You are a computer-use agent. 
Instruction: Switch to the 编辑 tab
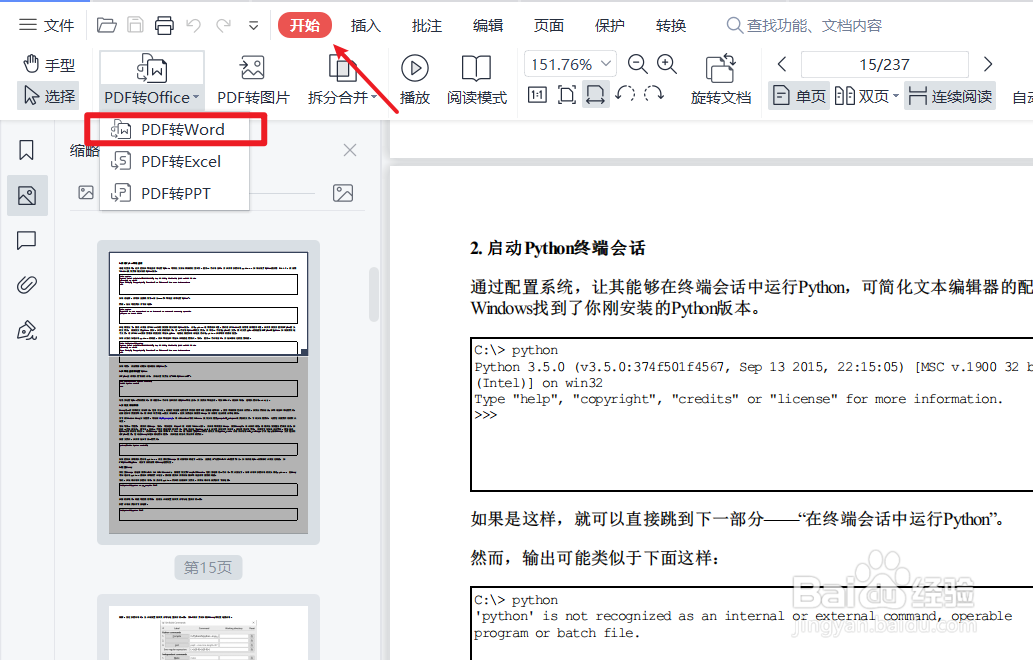488,26
